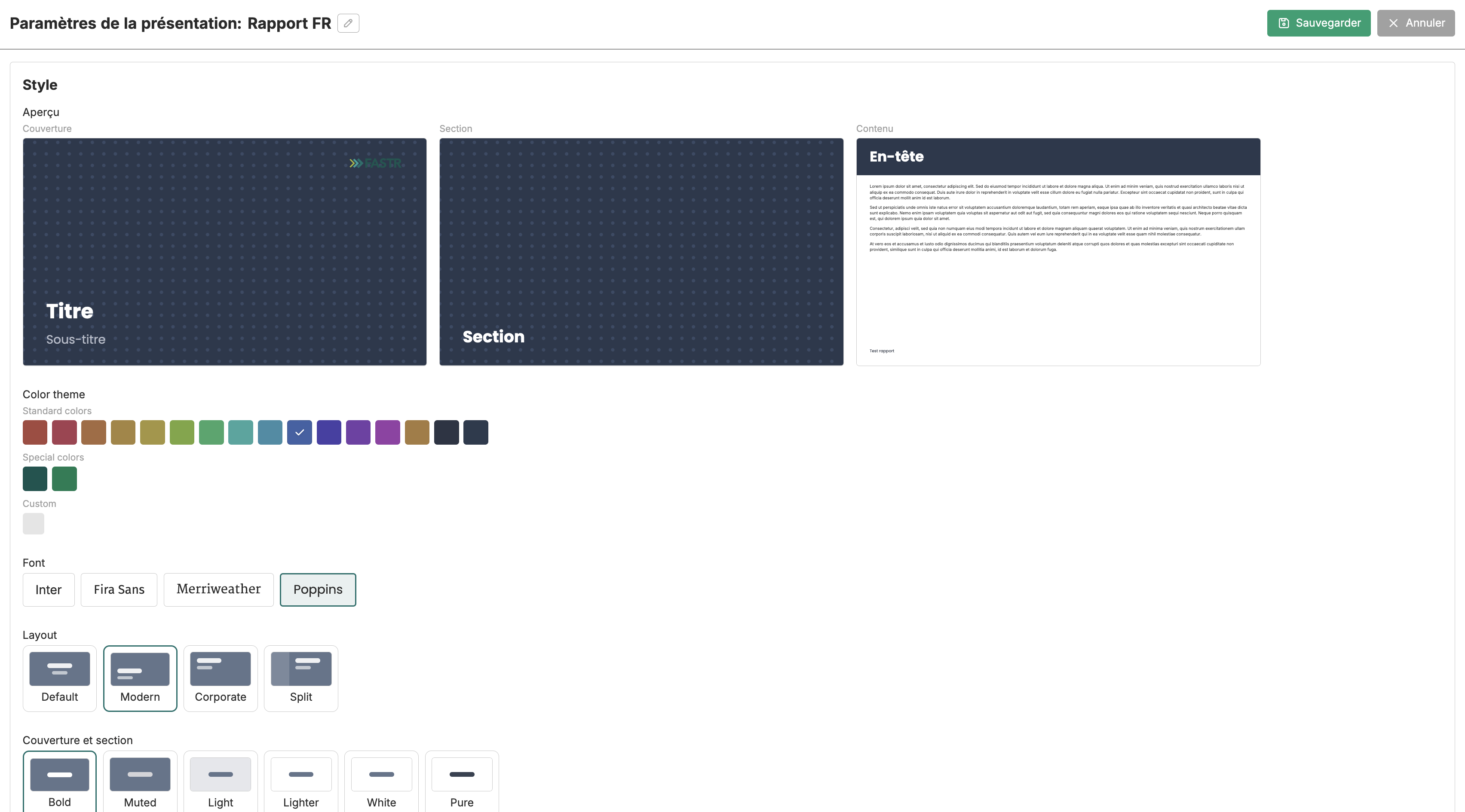
Task: Click the Sauvegarder save button
Action: pos(1318,23)
